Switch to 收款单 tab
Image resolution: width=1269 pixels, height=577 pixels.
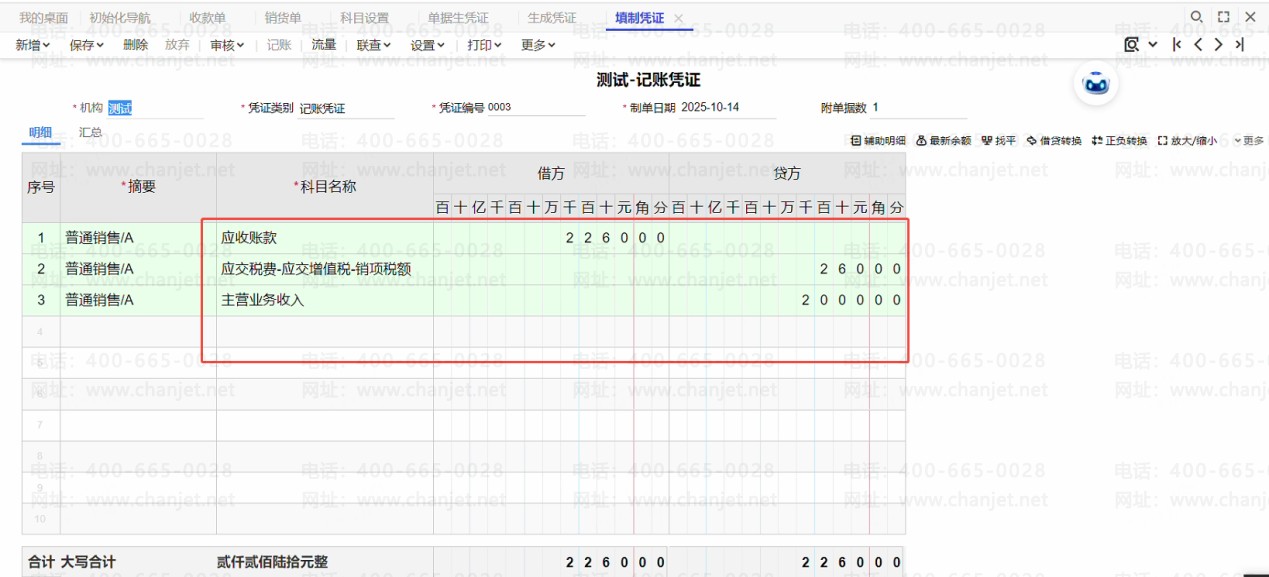tap(208, 18)
